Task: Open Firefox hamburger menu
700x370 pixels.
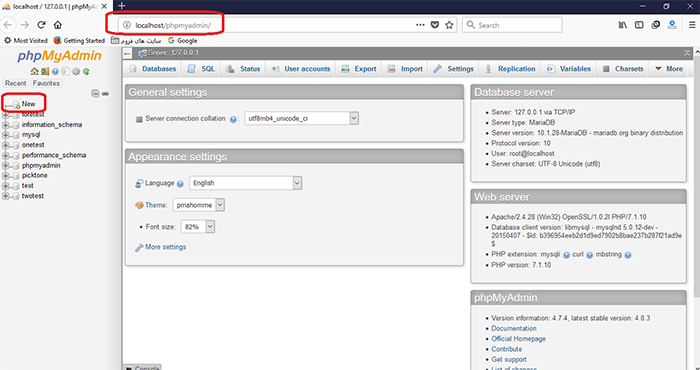Action: (x=692, y=25)
